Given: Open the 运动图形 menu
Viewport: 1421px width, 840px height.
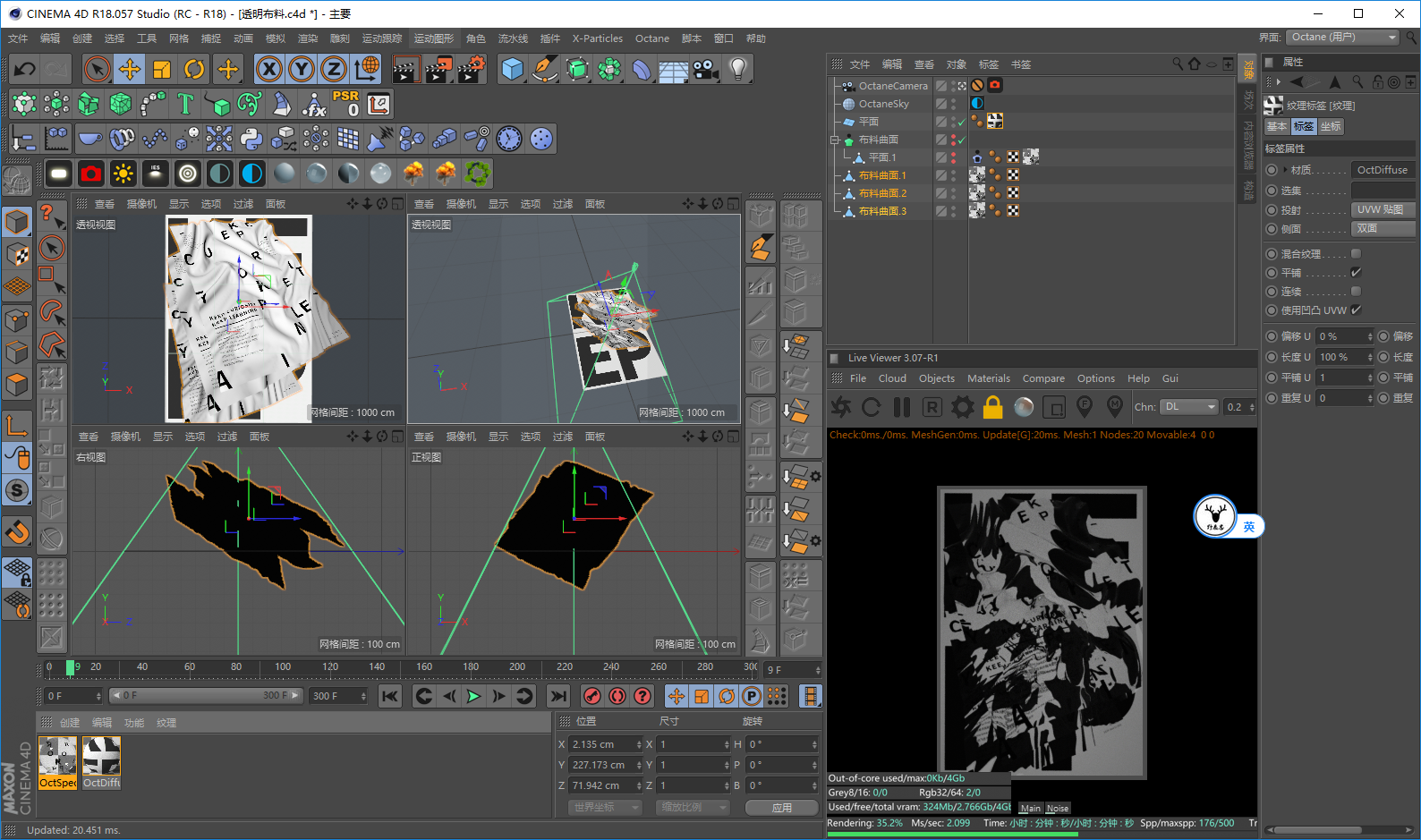Looking at the screenshot, I should click(x=433, y=38).
